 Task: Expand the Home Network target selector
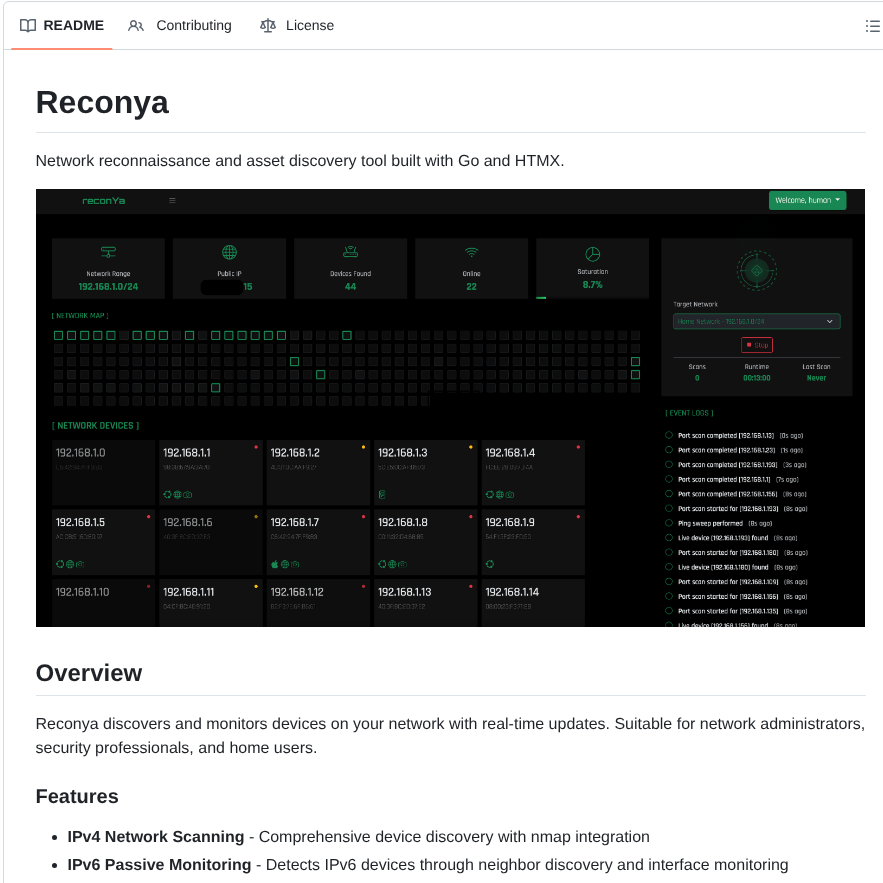[x=757, y=321]
